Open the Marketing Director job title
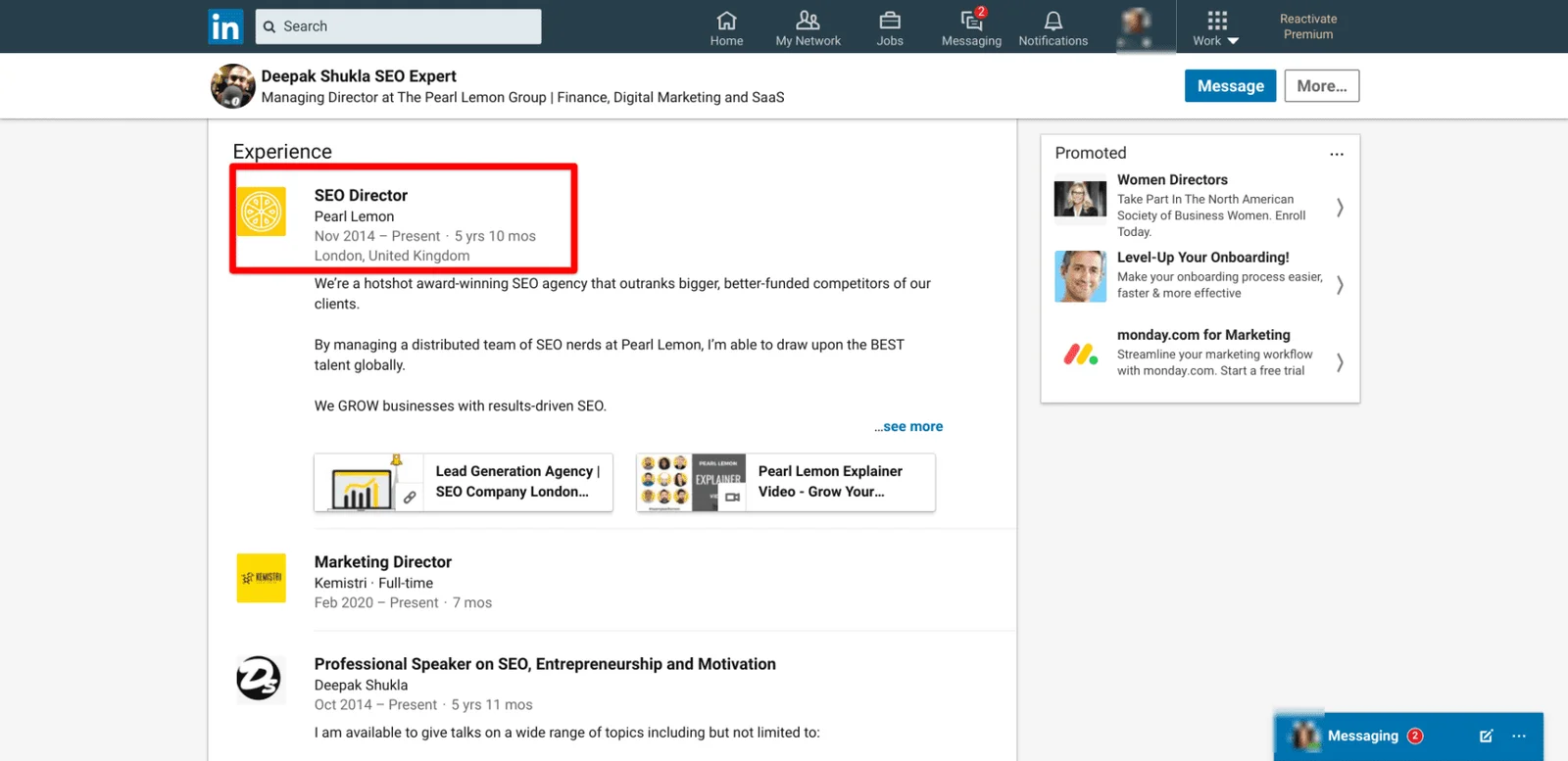Image resolution: width=1568 pixels, height=761 pixels. 383,561
